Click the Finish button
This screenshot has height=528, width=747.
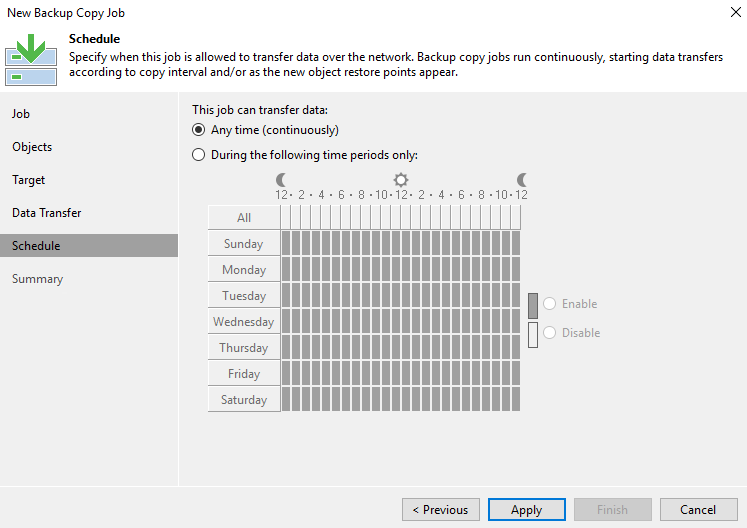613,510
